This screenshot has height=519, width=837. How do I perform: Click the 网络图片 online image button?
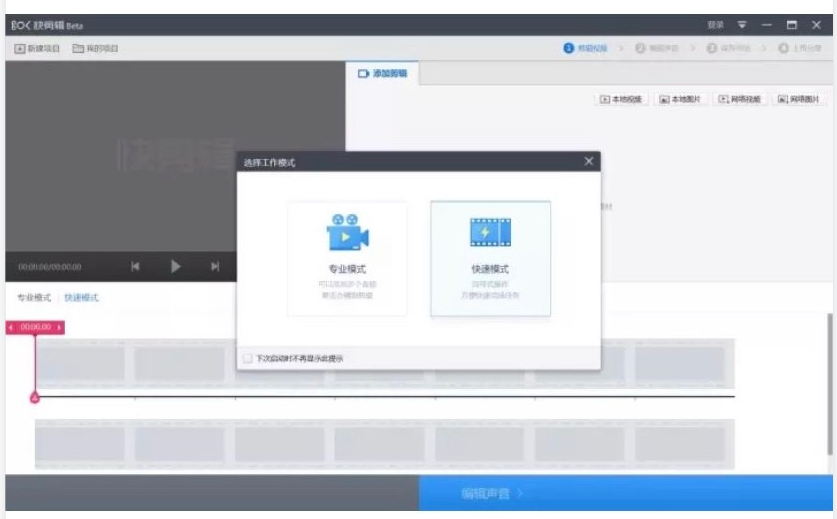coord(799,99)
